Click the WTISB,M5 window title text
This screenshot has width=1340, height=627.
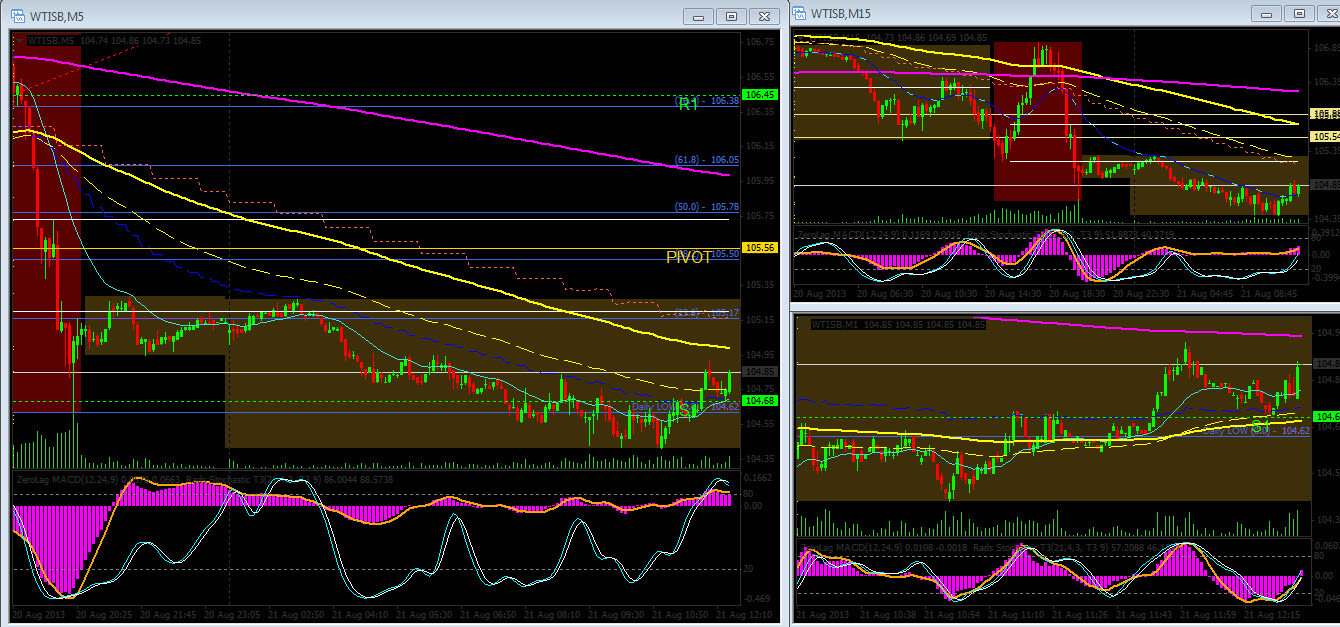[x=56, y=15]
